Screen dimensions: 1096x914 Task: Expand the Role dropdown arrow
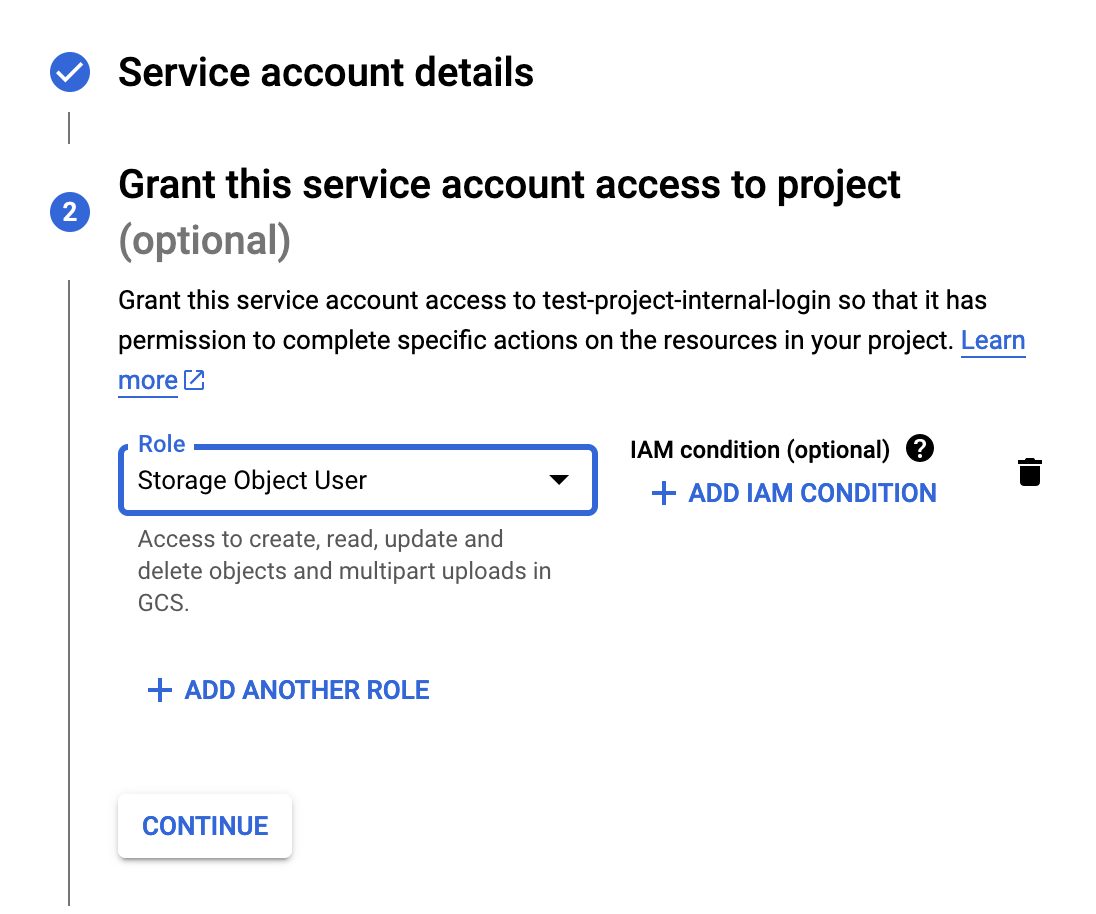(x=558, y=480)
